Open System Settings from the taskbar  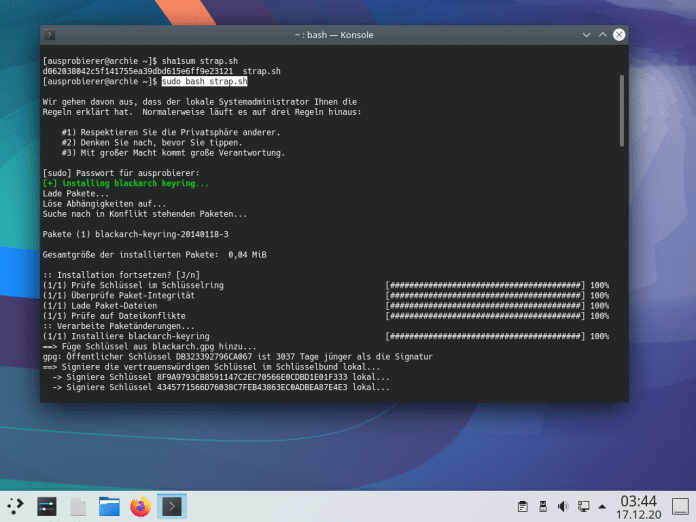48,506
